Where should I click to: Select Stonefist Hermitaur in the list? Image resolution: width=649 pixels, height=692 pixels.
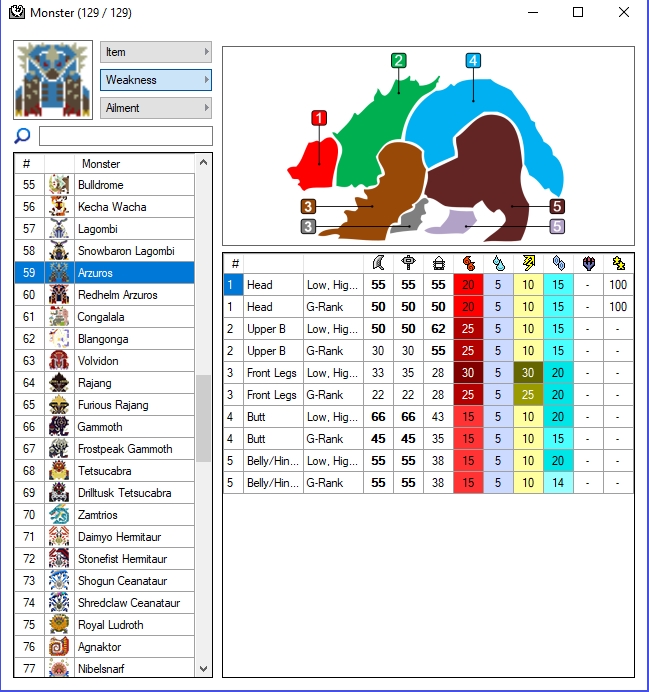(105, 559)
